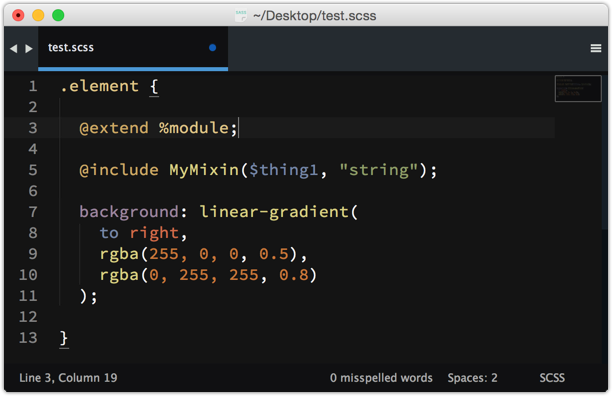Viewport: 612px width, 396px height.
Task: Click the 0 misspelled words status
Action: [381, 378]
